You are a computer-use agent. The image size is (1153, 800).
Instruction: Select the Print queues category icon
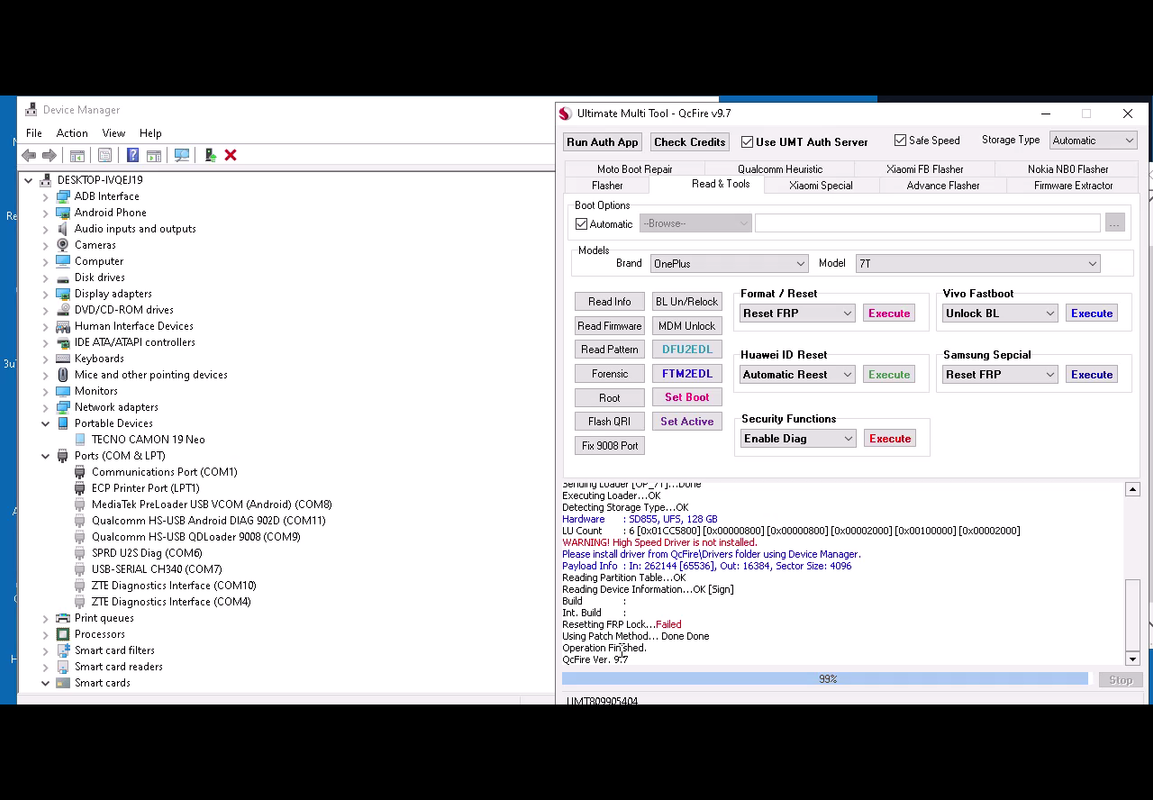[x=63, y=618]
